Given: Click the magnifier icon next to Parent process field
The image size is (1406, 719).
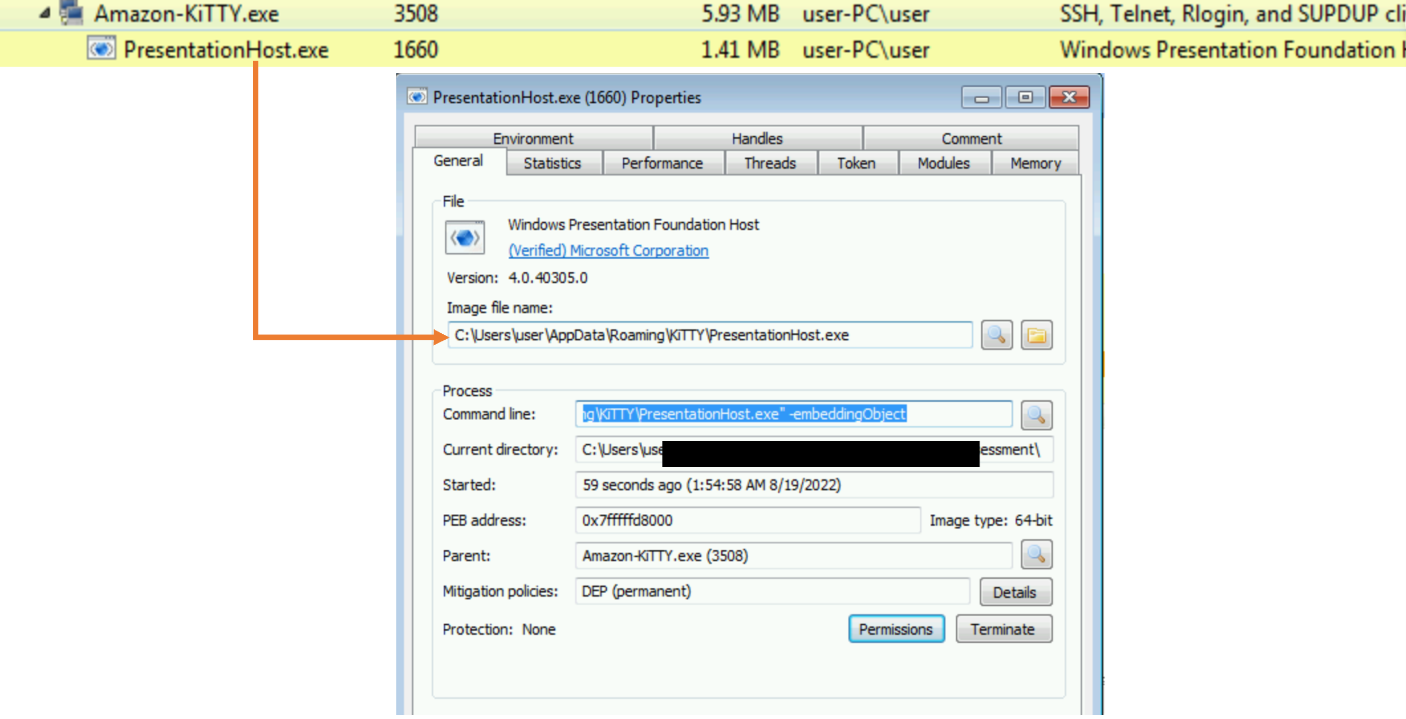Looking at the screenshot, I should [x=1036, y=555].
